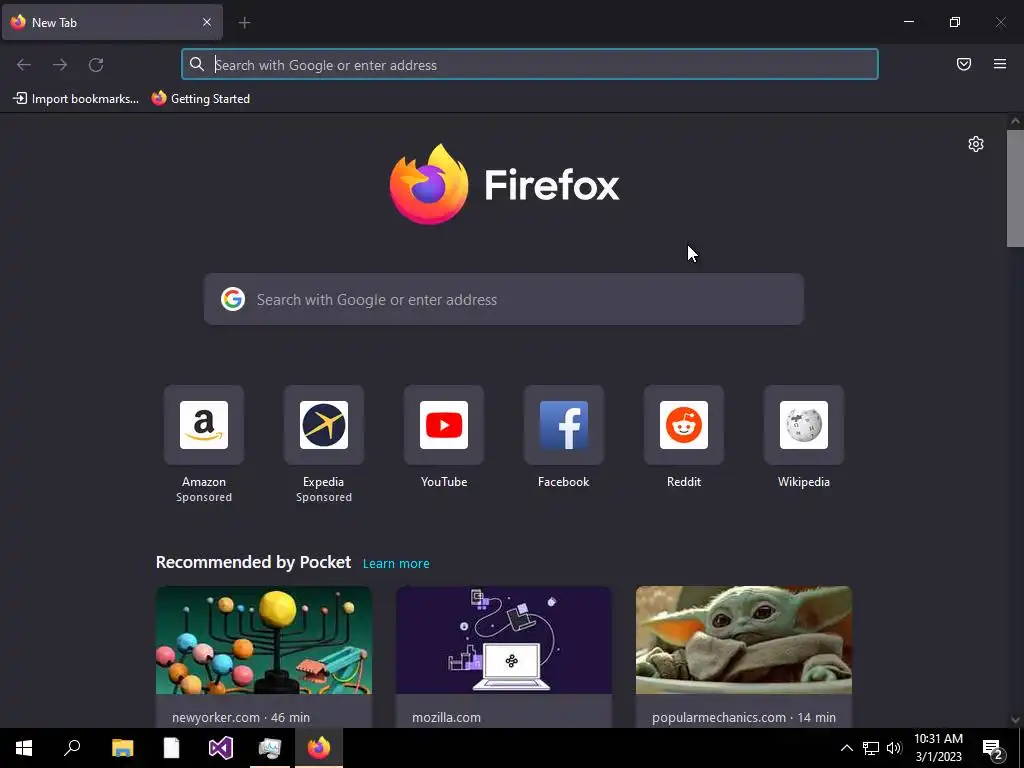Click the Google logo in page search box

pyautogui.click(x=232, y=299)
